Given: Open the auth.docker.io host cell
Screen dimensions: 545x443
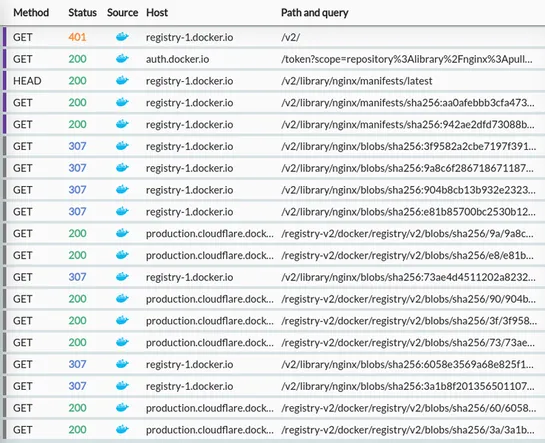Looking at the screenshot, I should (177, 59).
